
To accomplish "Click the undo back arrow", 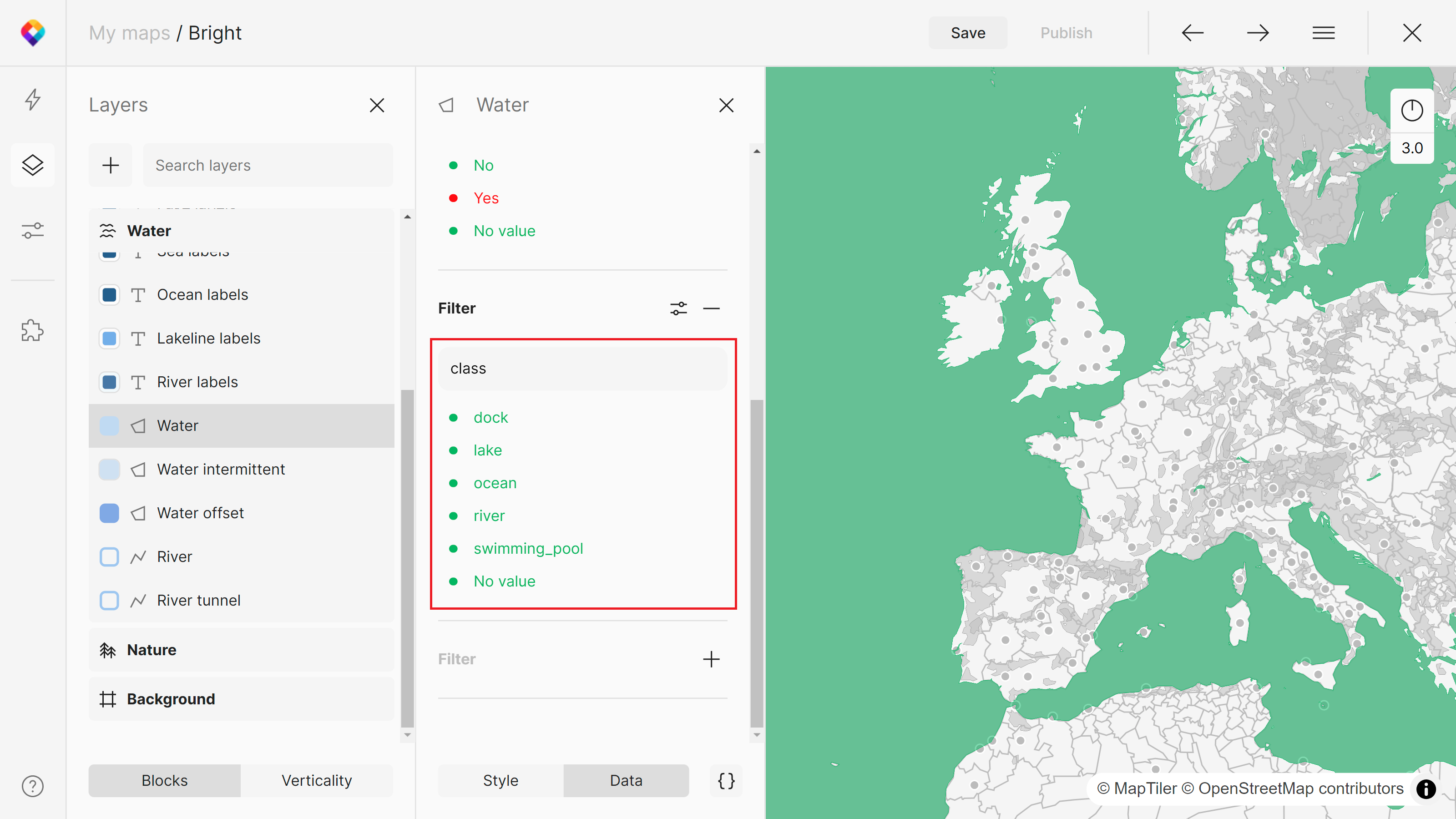I will (1192, 33).
